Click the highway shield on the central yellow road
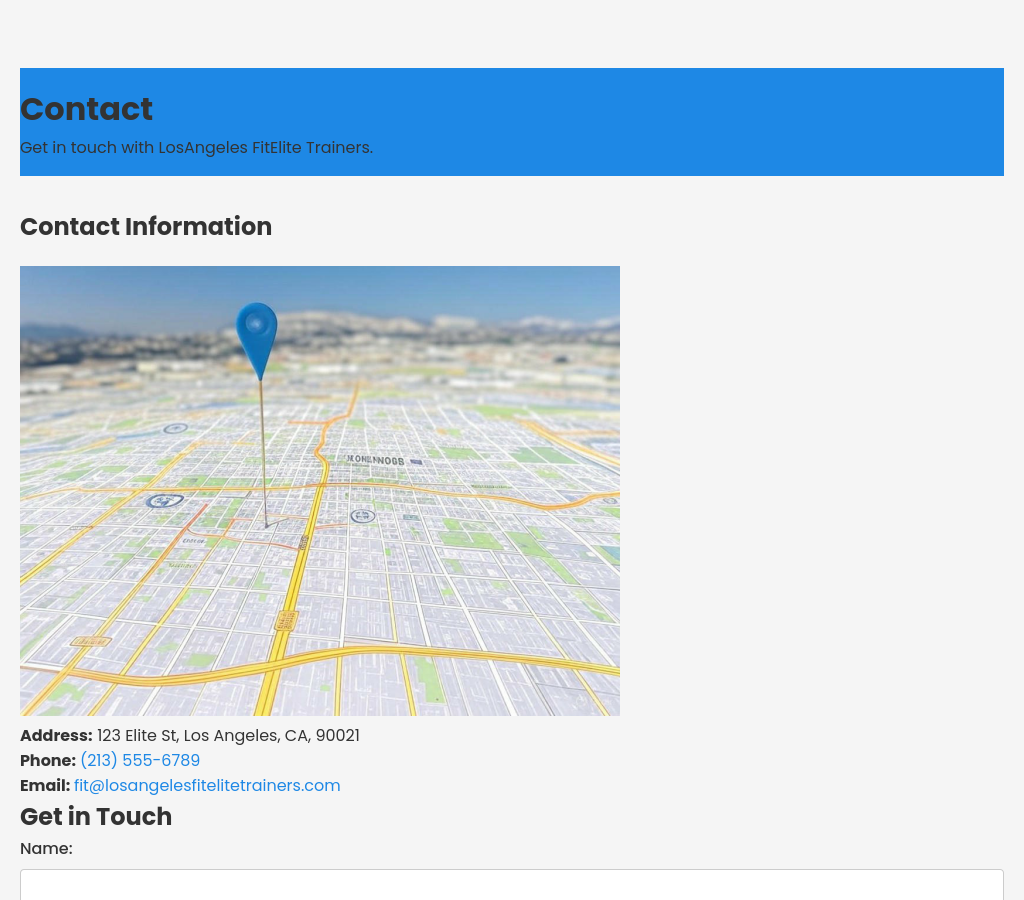 (286, 621)
